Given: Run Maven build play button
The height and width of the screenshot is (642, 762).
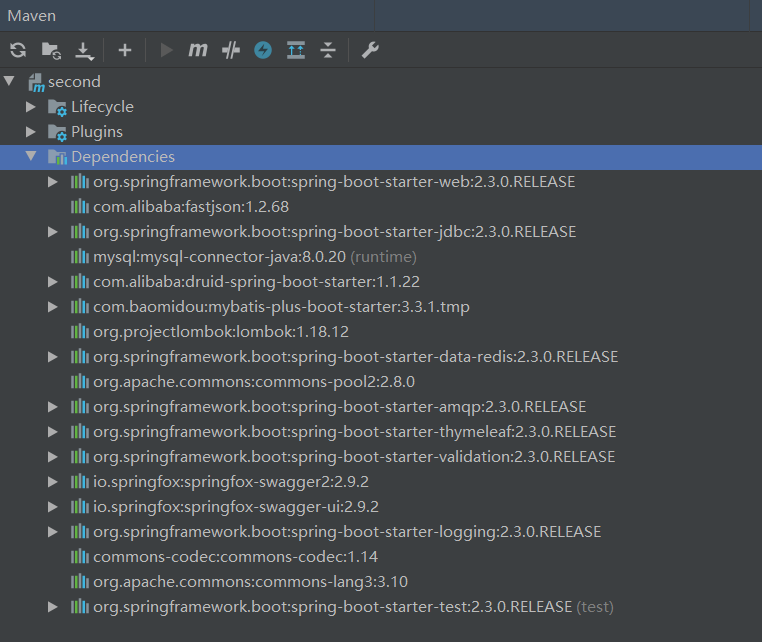Looking at the screenshot, I should (166, 50).
